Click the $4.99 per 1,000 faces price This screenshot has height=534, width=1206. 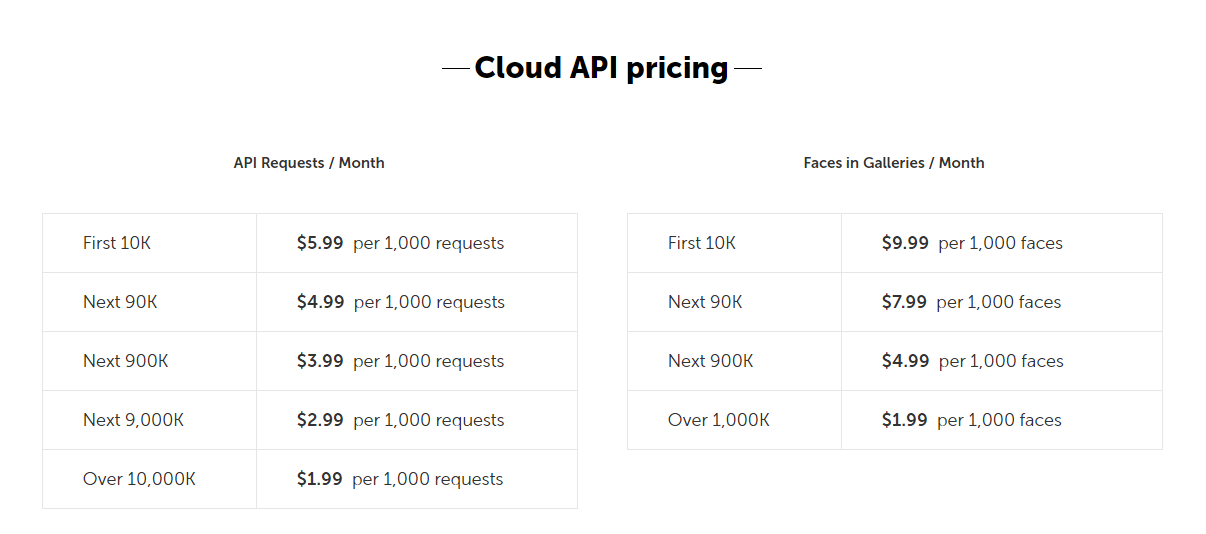tap(972, 361)
